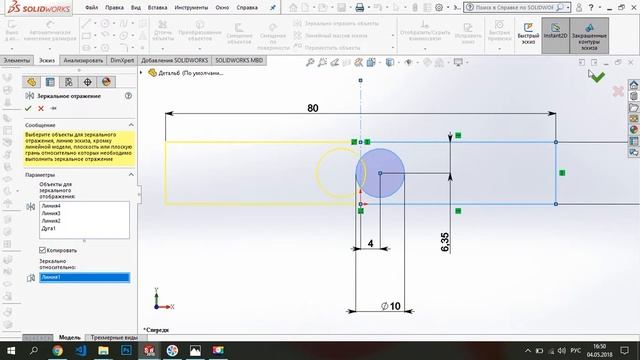The width and height of the screenshot is (640, 360).
Task: Toggle the Копировать checkbox
Action: pyautogui.click(x=42, y=250)
